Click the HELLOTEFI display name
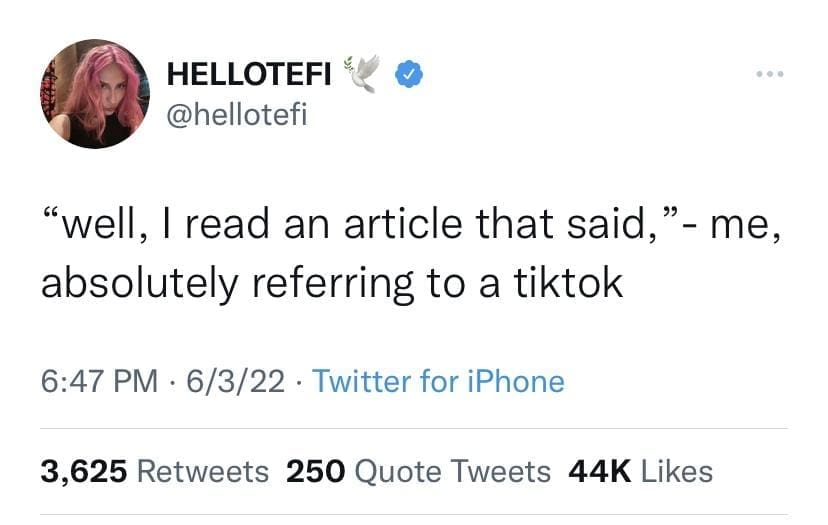 250,74
